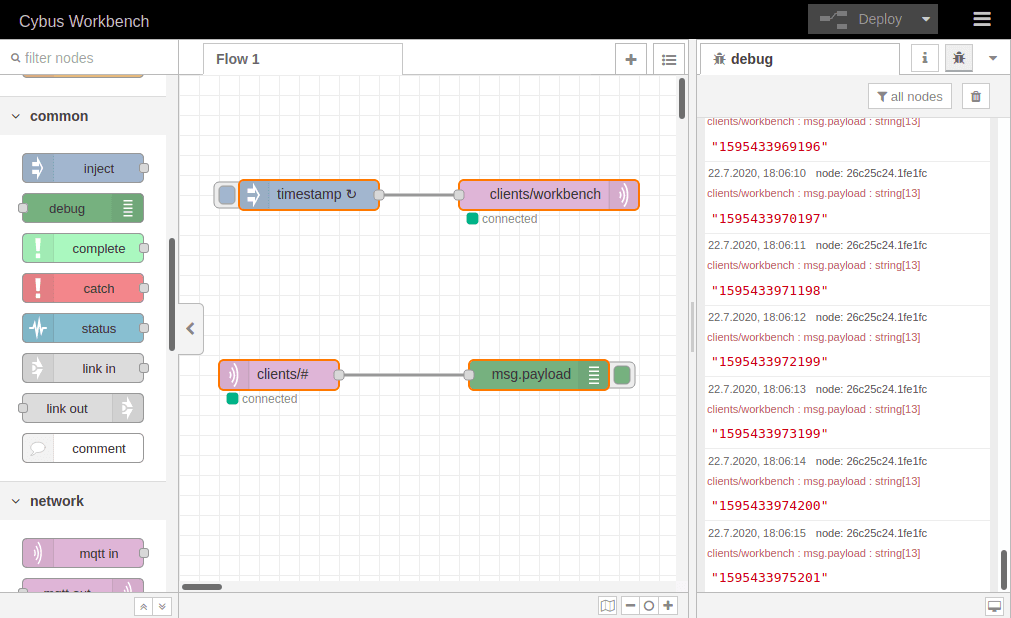
Task: Open the info sidebar tab icon
Action: [924, 59]
